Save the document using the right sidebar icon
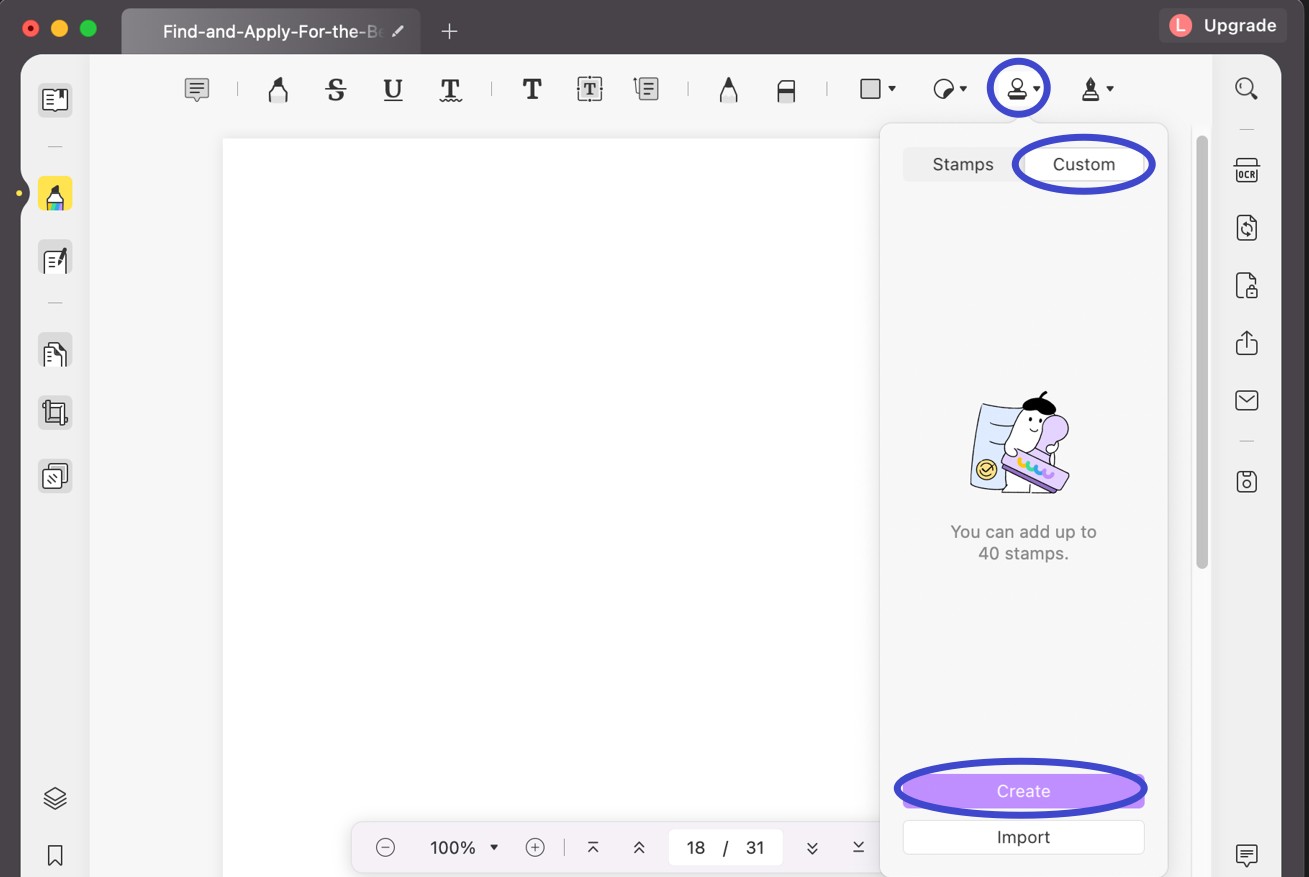This screenshot has width=1309, height=877. 1246,481
